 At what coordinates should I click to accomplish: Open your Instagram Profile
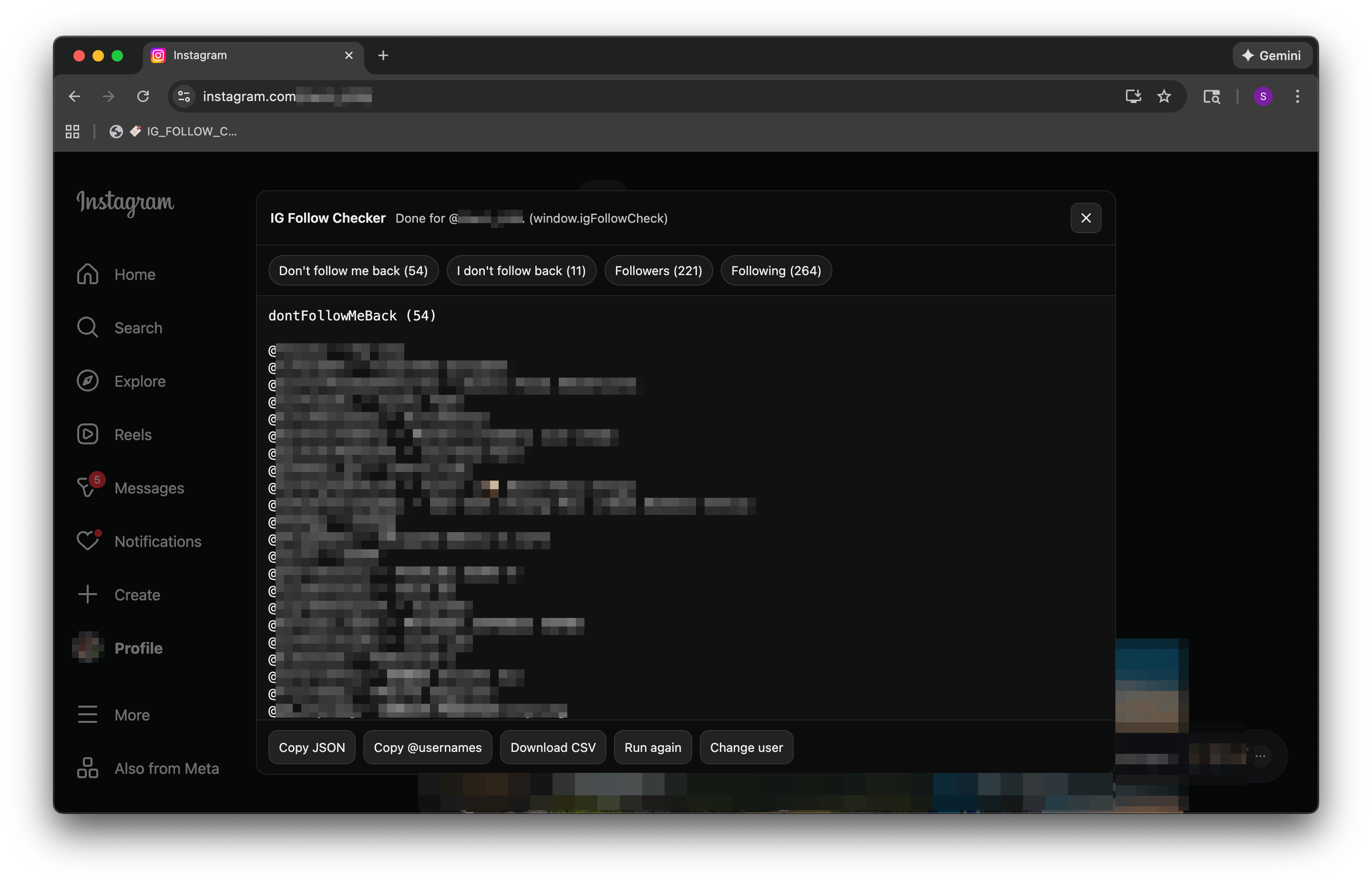(x=138, y=648)
